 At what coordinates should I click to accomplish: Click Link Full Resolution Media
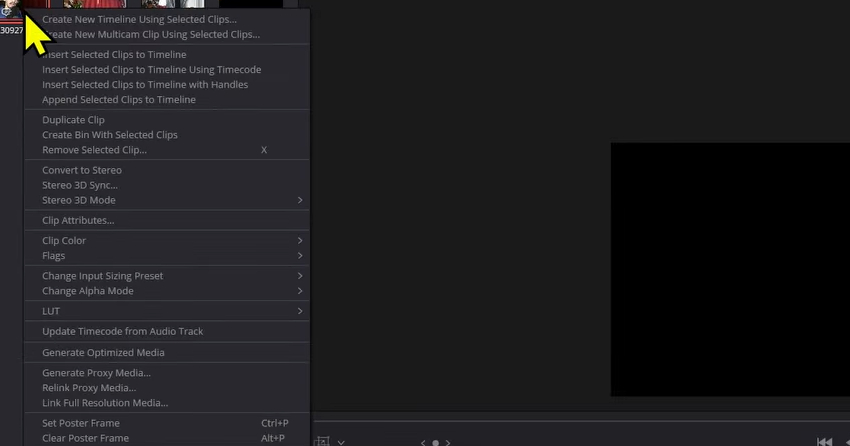tap(105, 404)
